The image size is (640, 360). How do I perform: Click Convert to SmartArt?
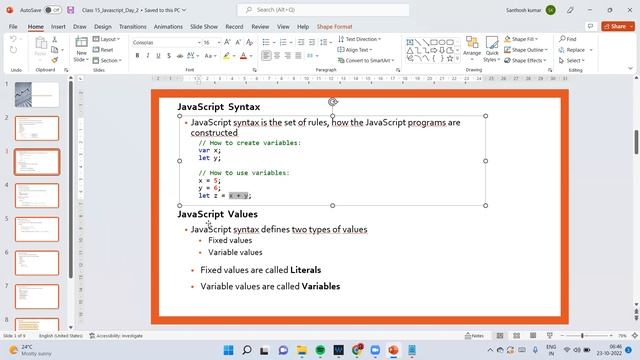pyautogui.click(x=366, y=60)
